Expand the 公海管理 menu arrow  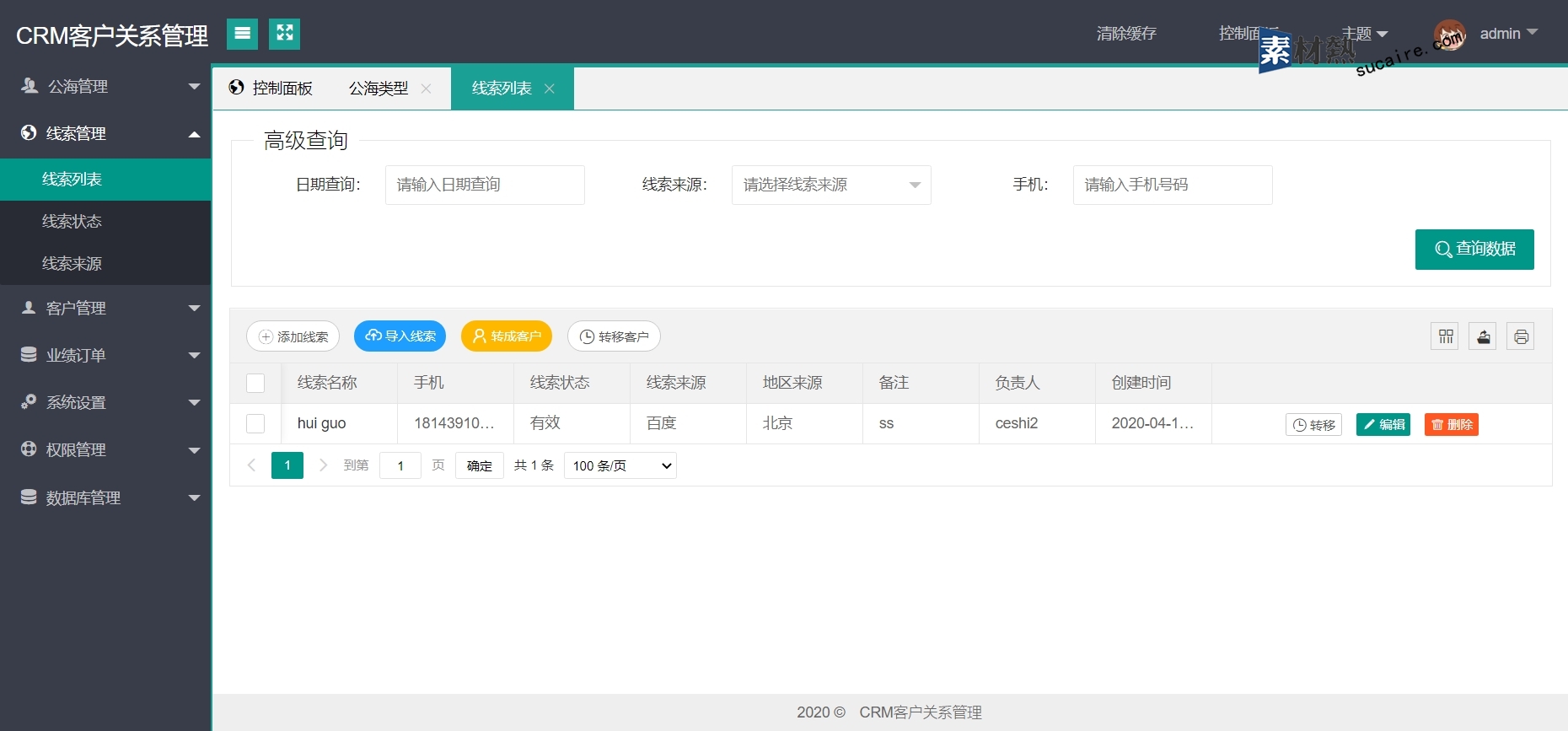tap(195, 87)
